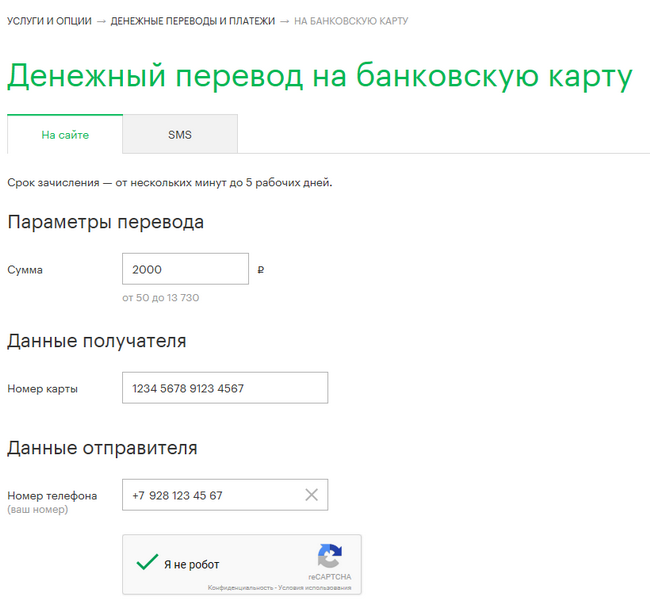
Task: Click the reCAPTCHA logo icon
Action: [330, 556]
